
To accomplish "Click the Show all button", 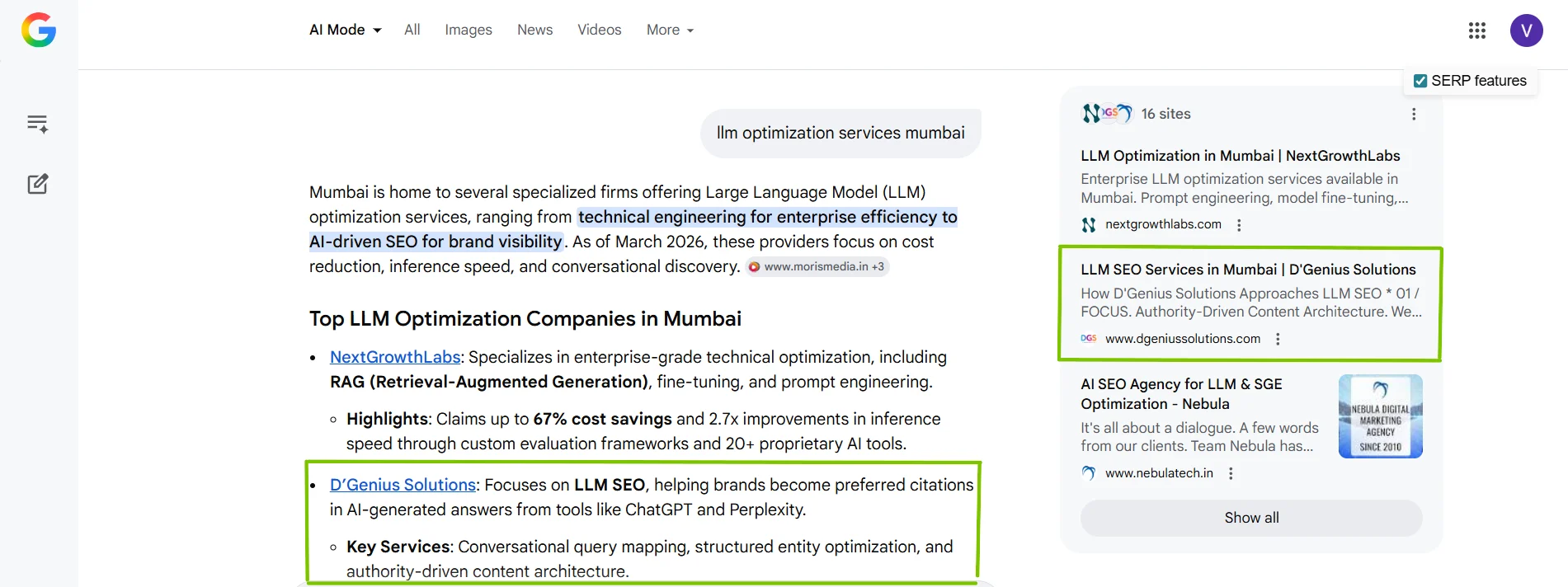I will [x=1251, y=518].
